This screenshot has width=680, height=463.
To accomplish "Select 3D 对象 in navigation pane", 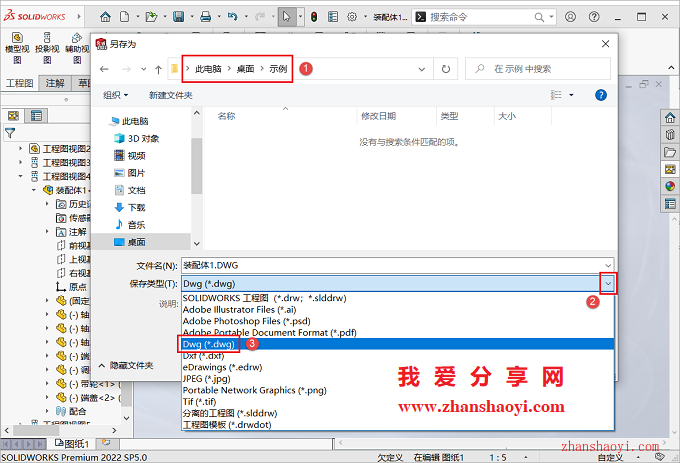I will pyautogui.click(x=137, y=138).
